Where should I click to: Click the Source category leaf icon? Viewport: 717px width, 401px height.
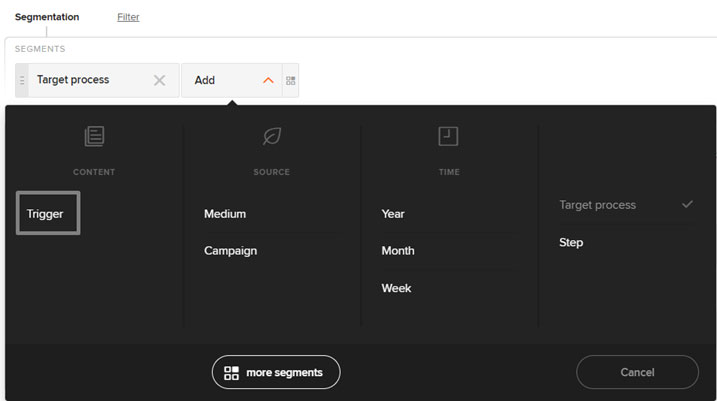(272, 136)
